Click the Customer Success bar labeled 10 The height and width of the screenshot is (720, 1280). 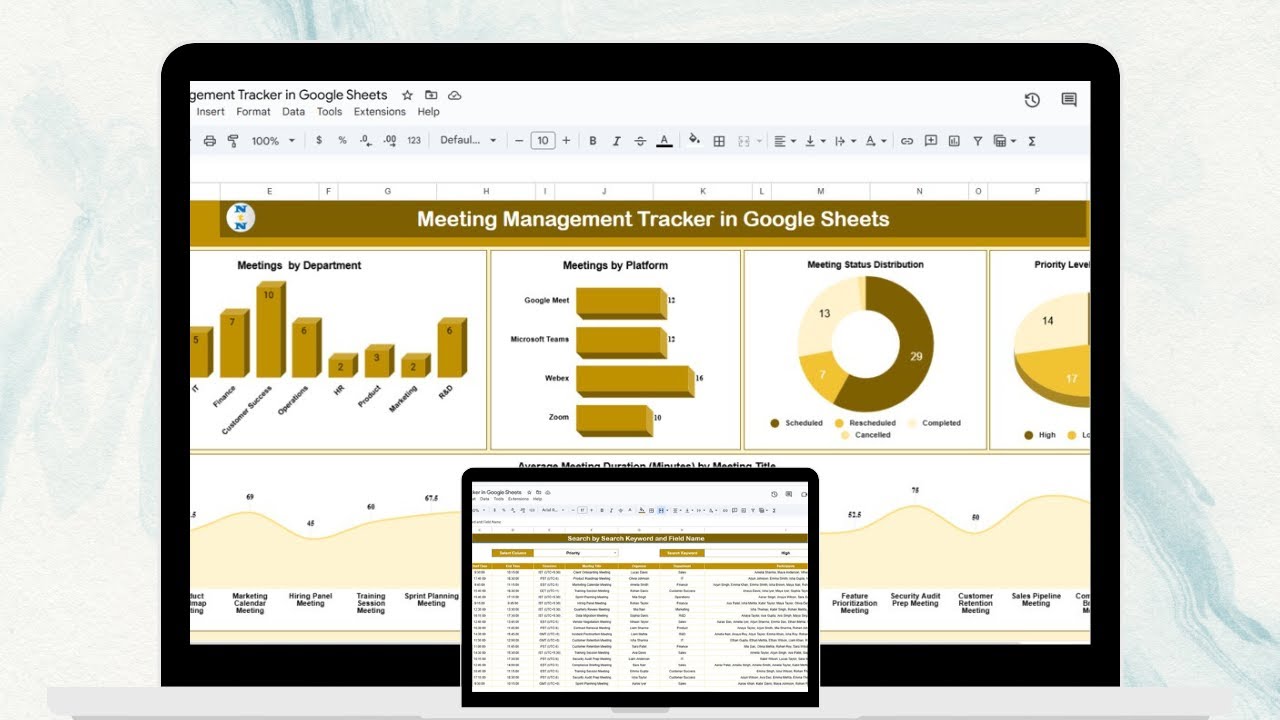click(x=270, y=330)
